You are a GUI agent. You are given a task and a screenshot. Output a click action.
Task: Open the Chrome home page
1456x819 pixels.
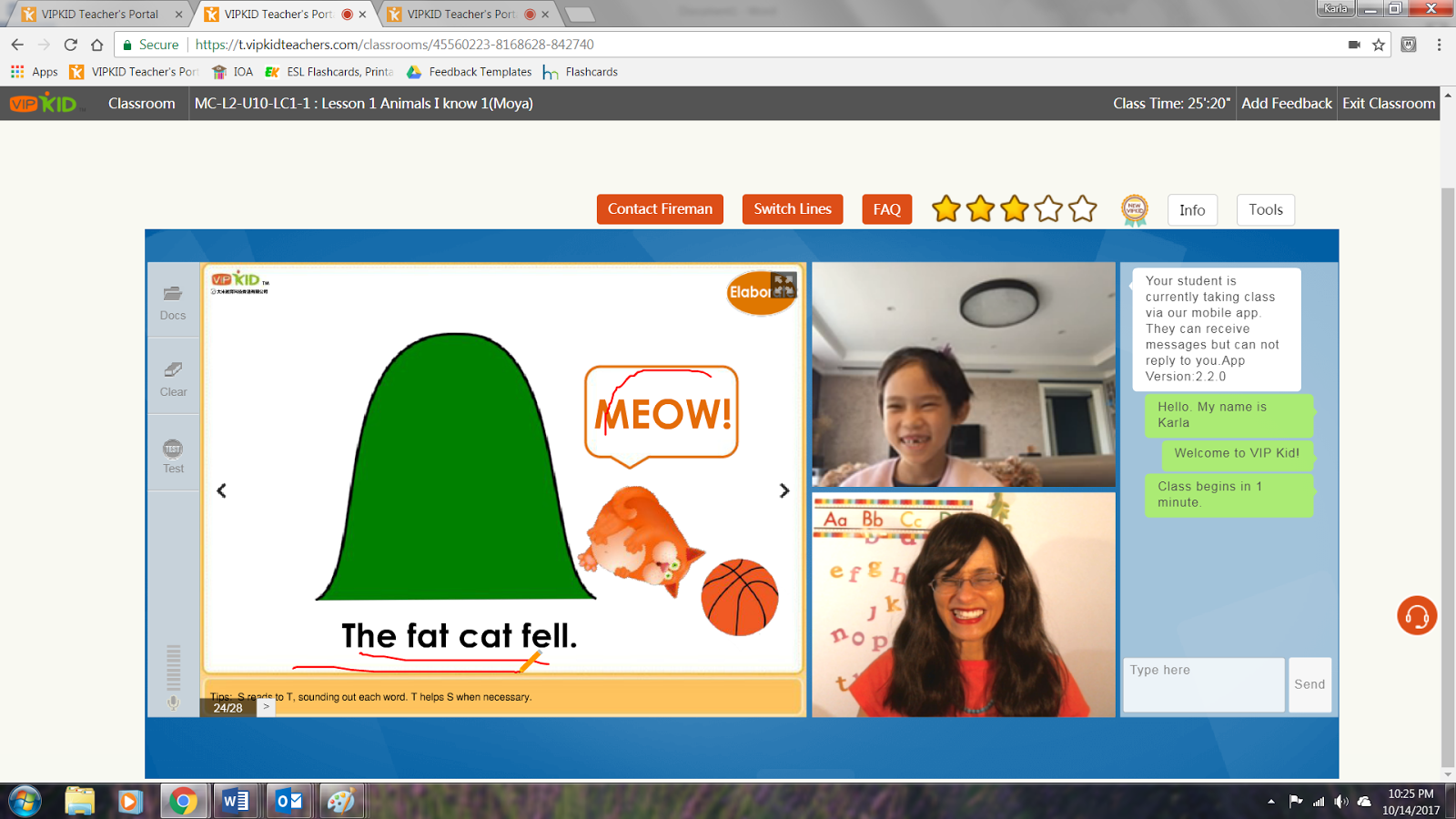click(x=97, y=45)
